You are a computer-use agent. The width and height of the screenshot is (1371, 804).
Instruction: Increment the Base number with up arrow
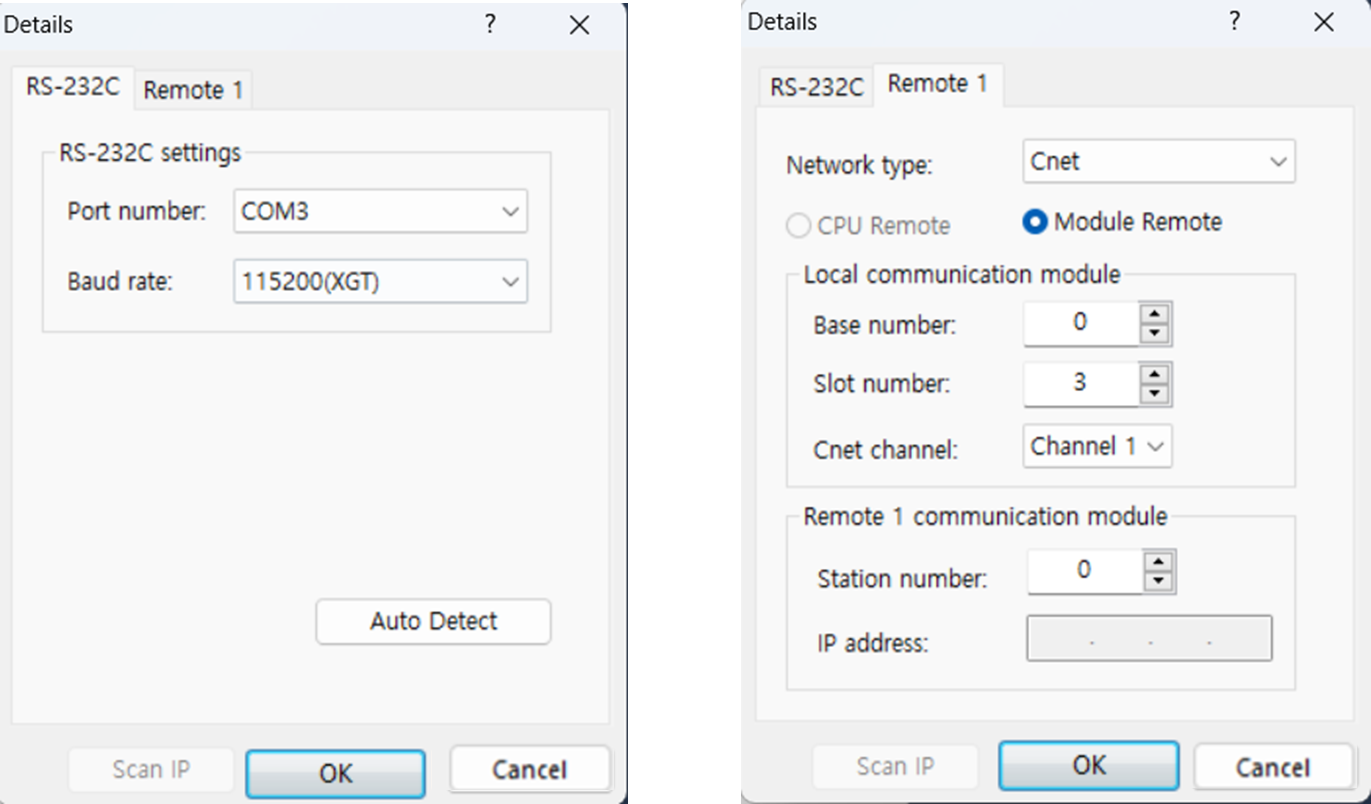point(1156,316)
